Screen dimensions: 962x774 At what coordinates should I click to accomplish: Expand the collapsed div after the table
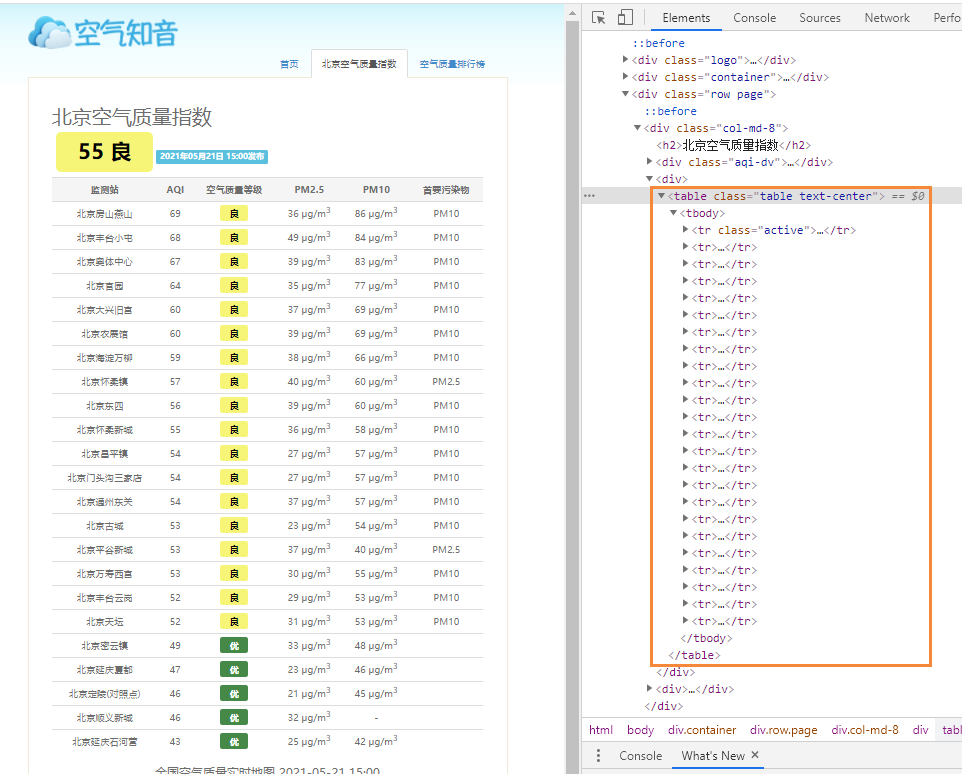click(649, 688)
